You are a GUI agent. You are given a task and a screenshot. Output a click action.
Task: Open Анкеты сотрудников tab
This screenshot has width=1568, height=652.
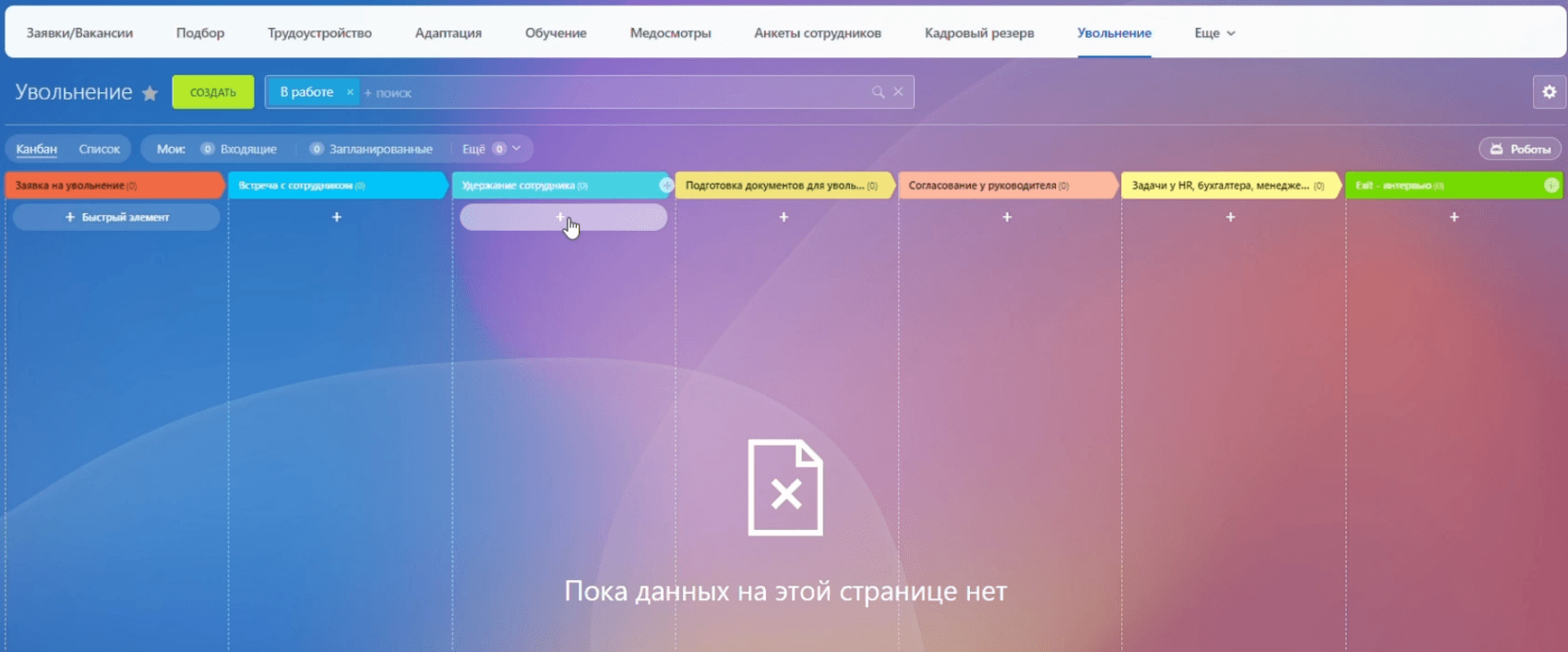pos(818,32)
